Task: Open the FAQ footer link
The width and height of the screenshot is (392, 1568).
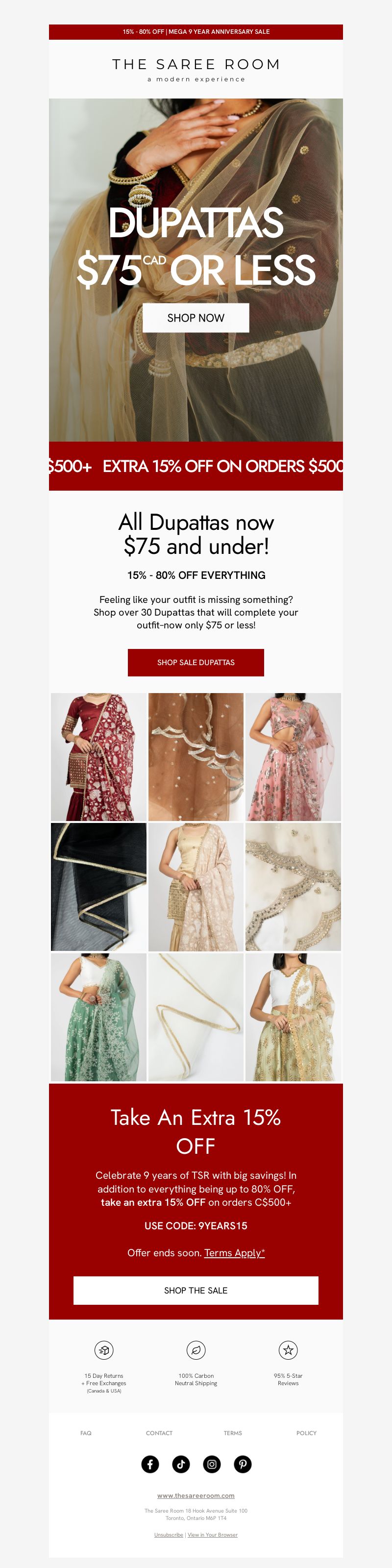Action: point(86,1433)
